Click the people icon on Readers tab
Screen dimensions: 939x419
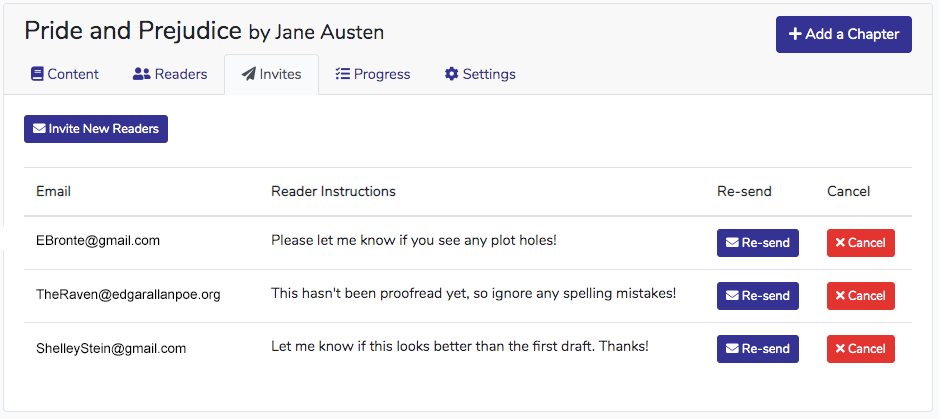[x=141, y=74]
